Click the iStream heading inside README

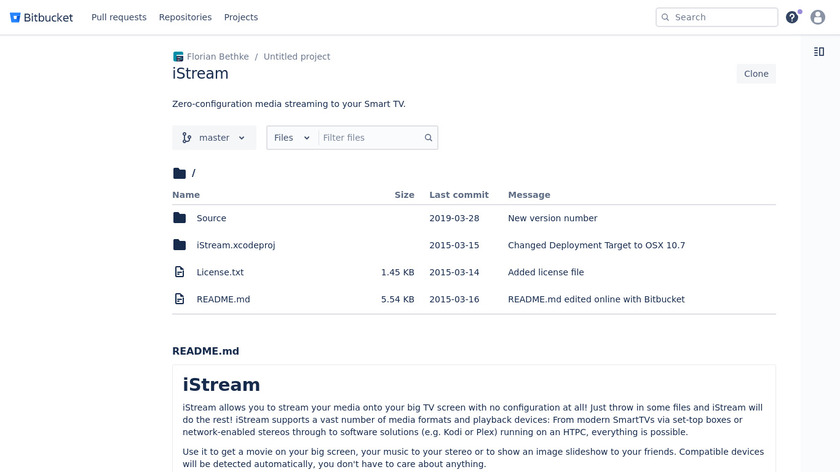[x=221, y=385]
